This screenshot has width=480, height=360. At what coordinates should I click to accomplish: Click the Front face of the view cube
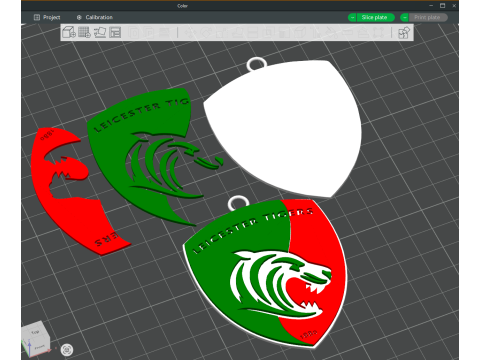coord(40,347)
